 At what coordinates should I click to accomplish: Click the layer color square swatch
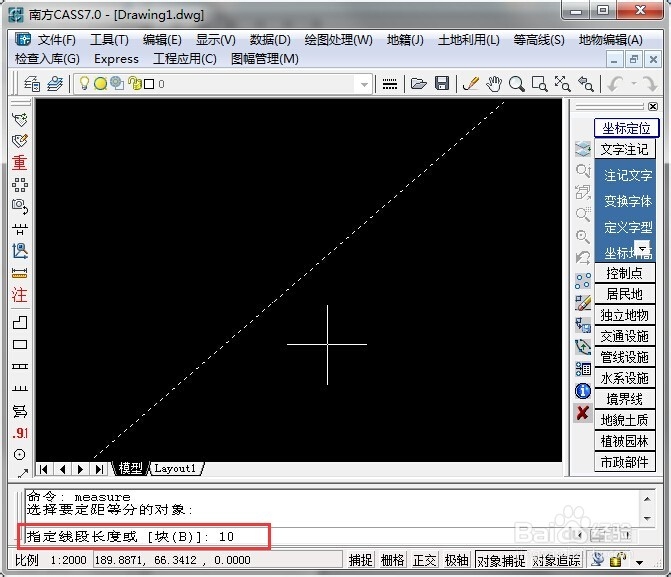pyautogui.click(x=149, y=84)
